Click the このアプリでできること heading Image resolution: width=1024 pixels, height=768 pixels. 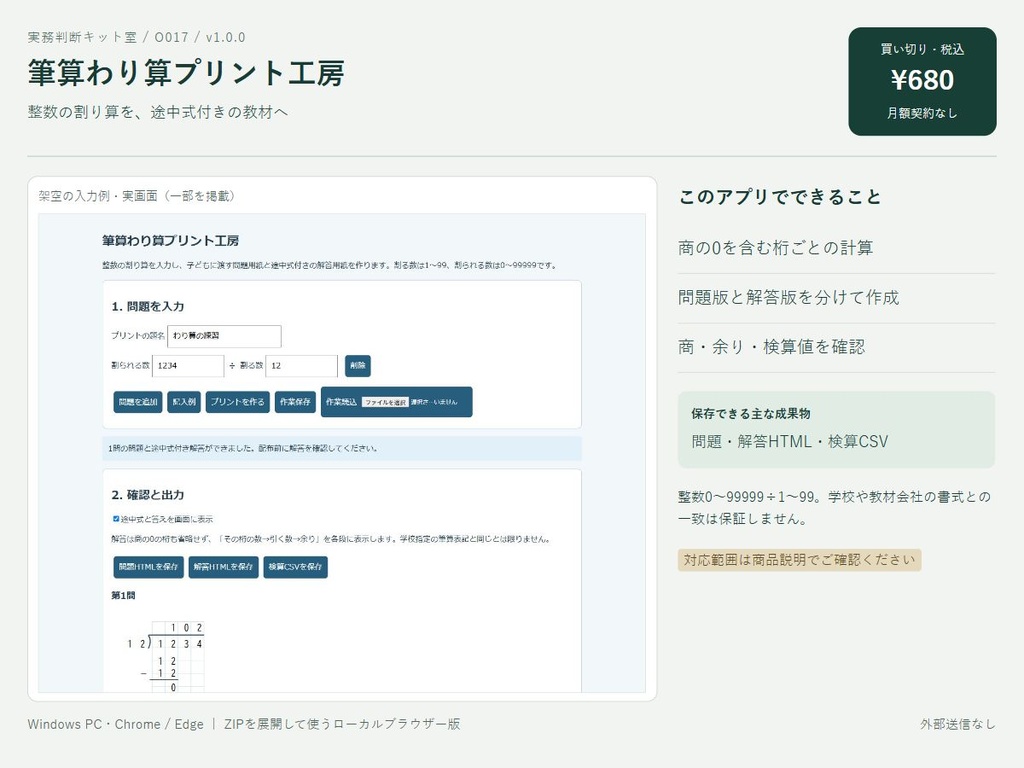pyautogui.click(x=780, y=197)
